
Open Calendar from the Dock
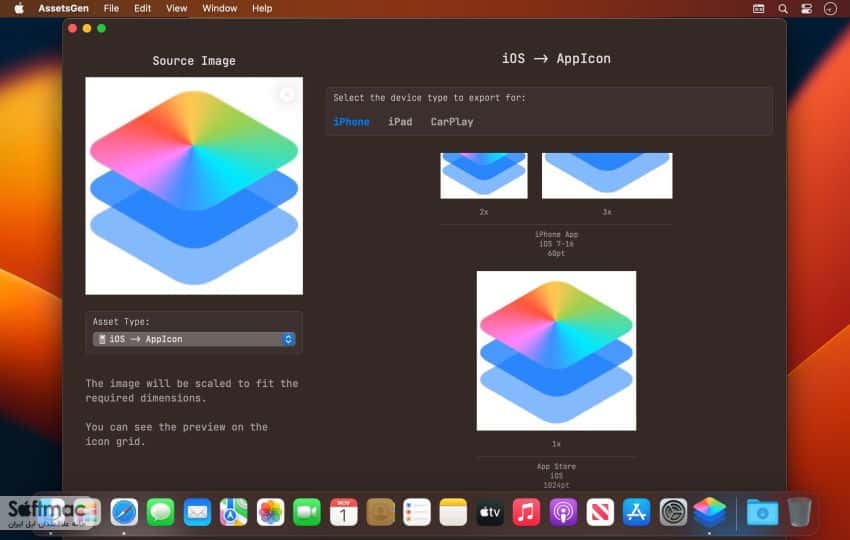[x=344, y=512]
